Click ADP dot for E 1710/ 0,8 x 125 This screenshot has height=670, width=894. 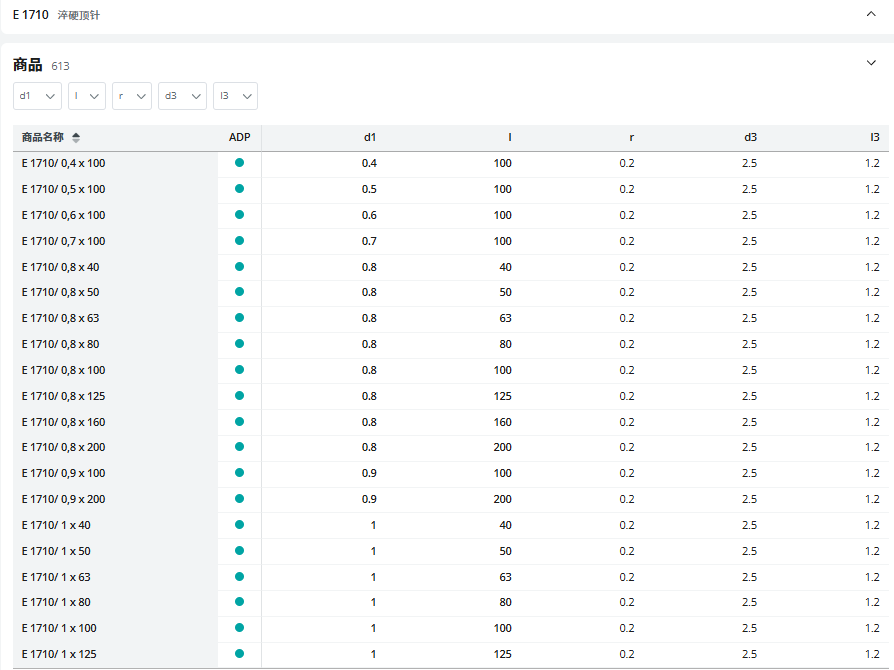coord(239,395)
